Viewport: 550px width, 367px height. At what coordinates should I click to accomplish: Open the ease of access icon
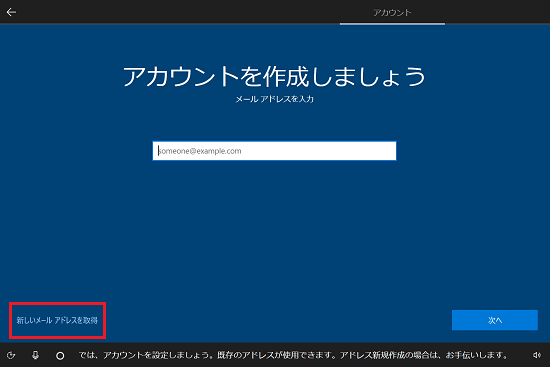pyautogui.click(x=11, y=355)
